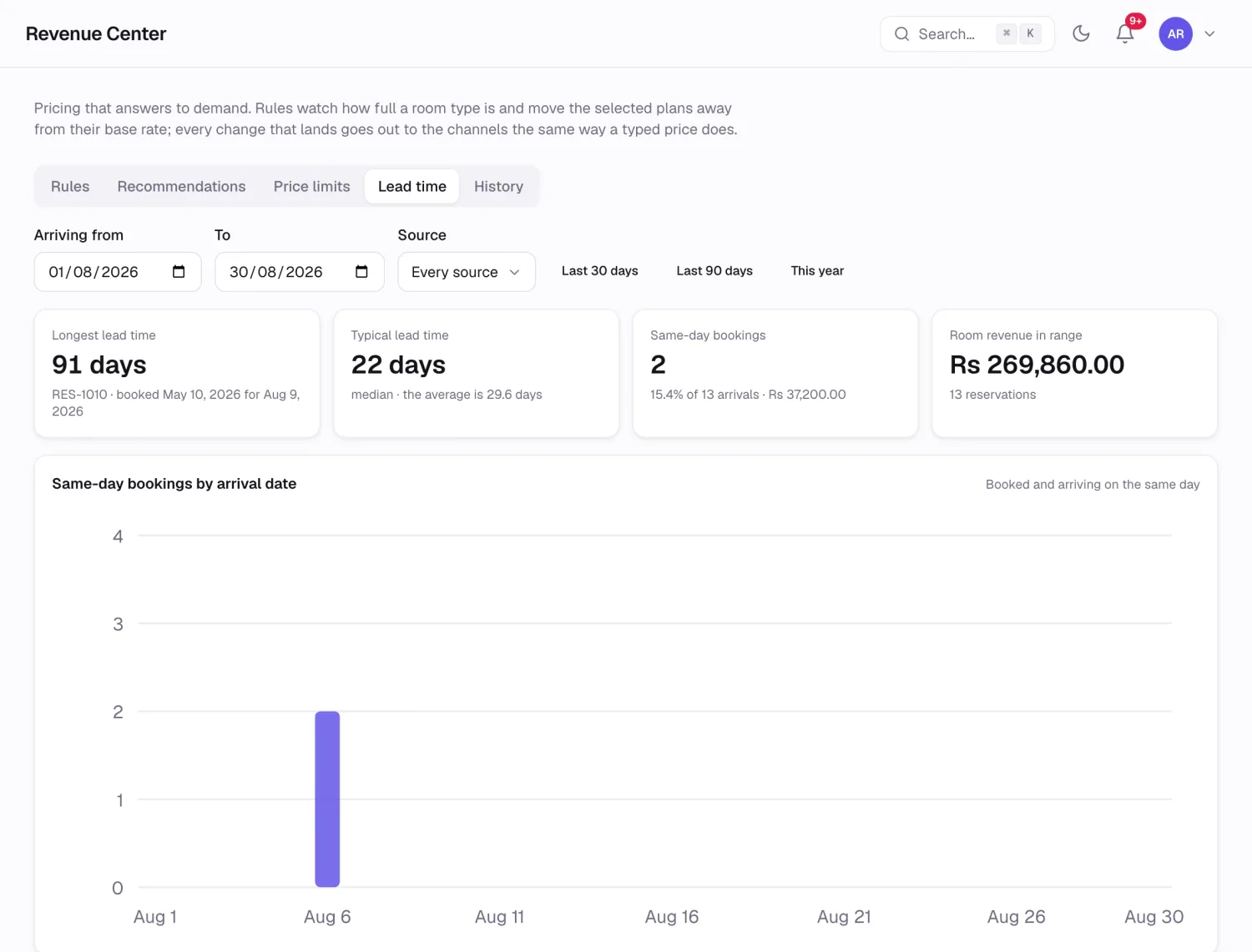Click the '13 reservations' text
1252x952 pixels.
pyautogui.click(x=992, y=395)
